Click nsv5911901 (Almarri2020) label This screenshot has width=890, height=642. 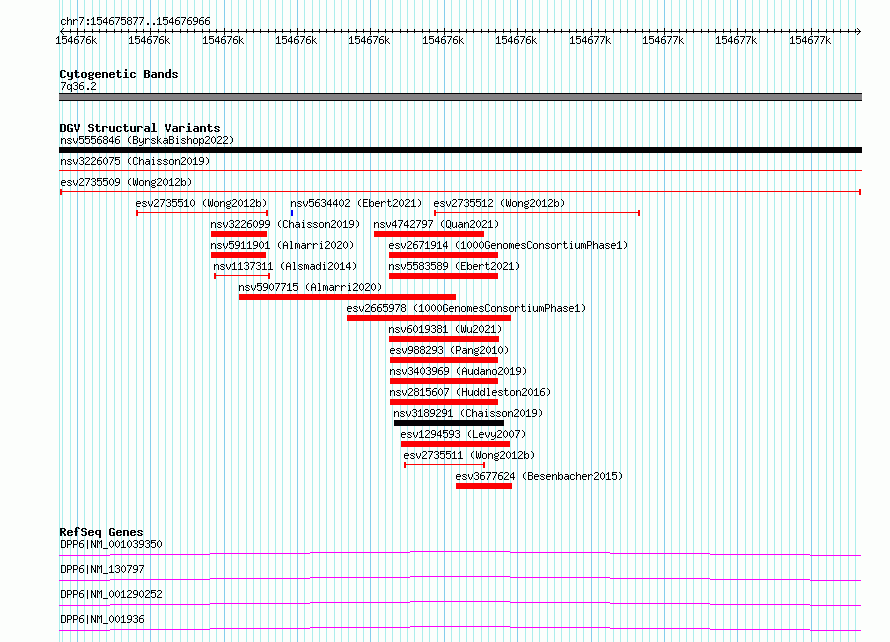(282, 245)
